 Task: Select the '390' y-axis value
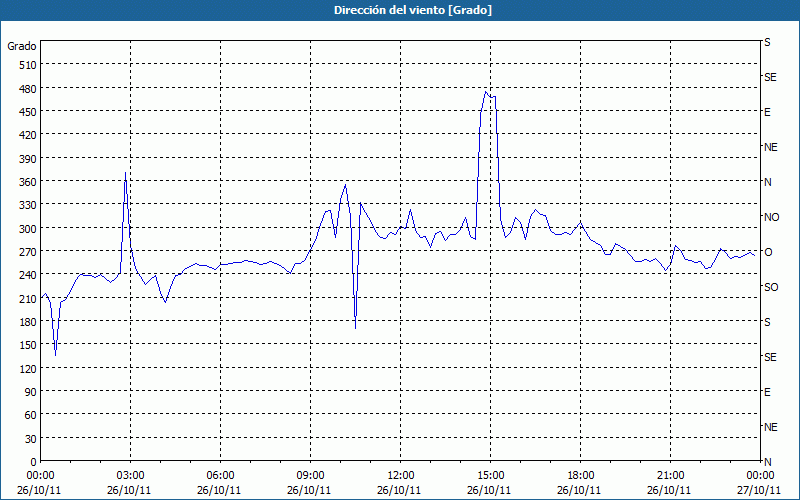tap(28, 159)
